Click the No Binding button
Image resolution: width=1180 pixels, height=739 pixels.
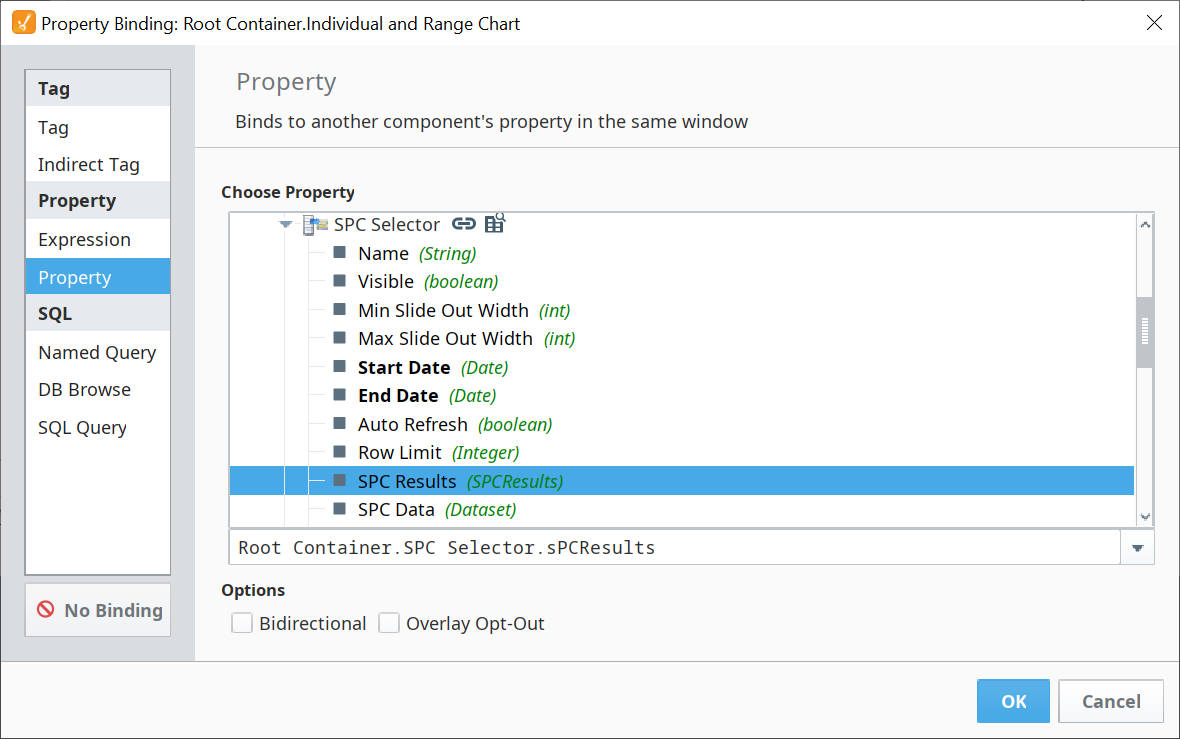coord(98,610)
